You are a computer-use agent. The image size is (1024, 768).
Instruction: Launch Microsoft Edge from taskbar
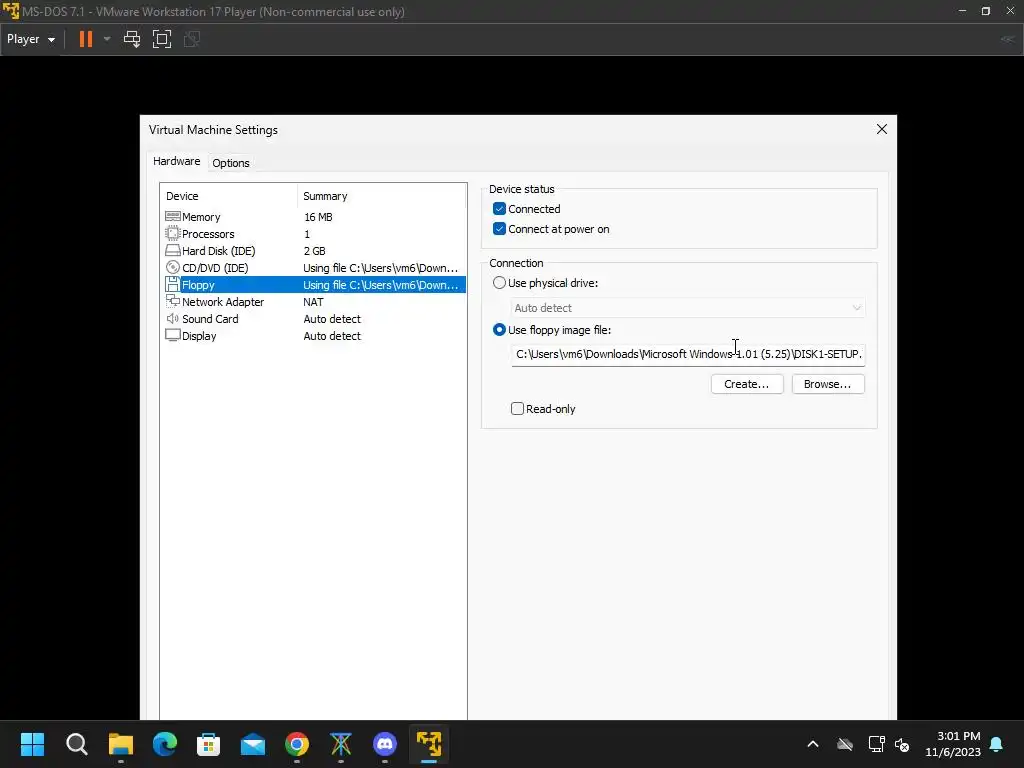tap(165, 744)
